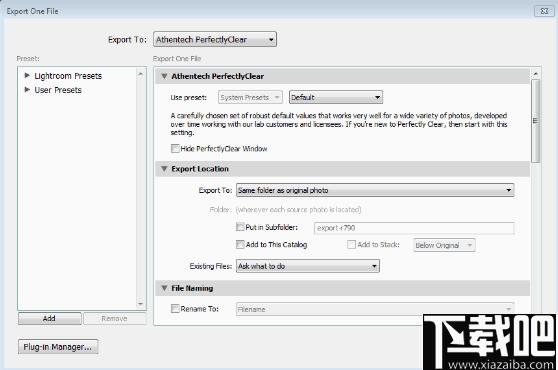
Task: Check the Put in Subfolder option
Action: tap(240, 227)
